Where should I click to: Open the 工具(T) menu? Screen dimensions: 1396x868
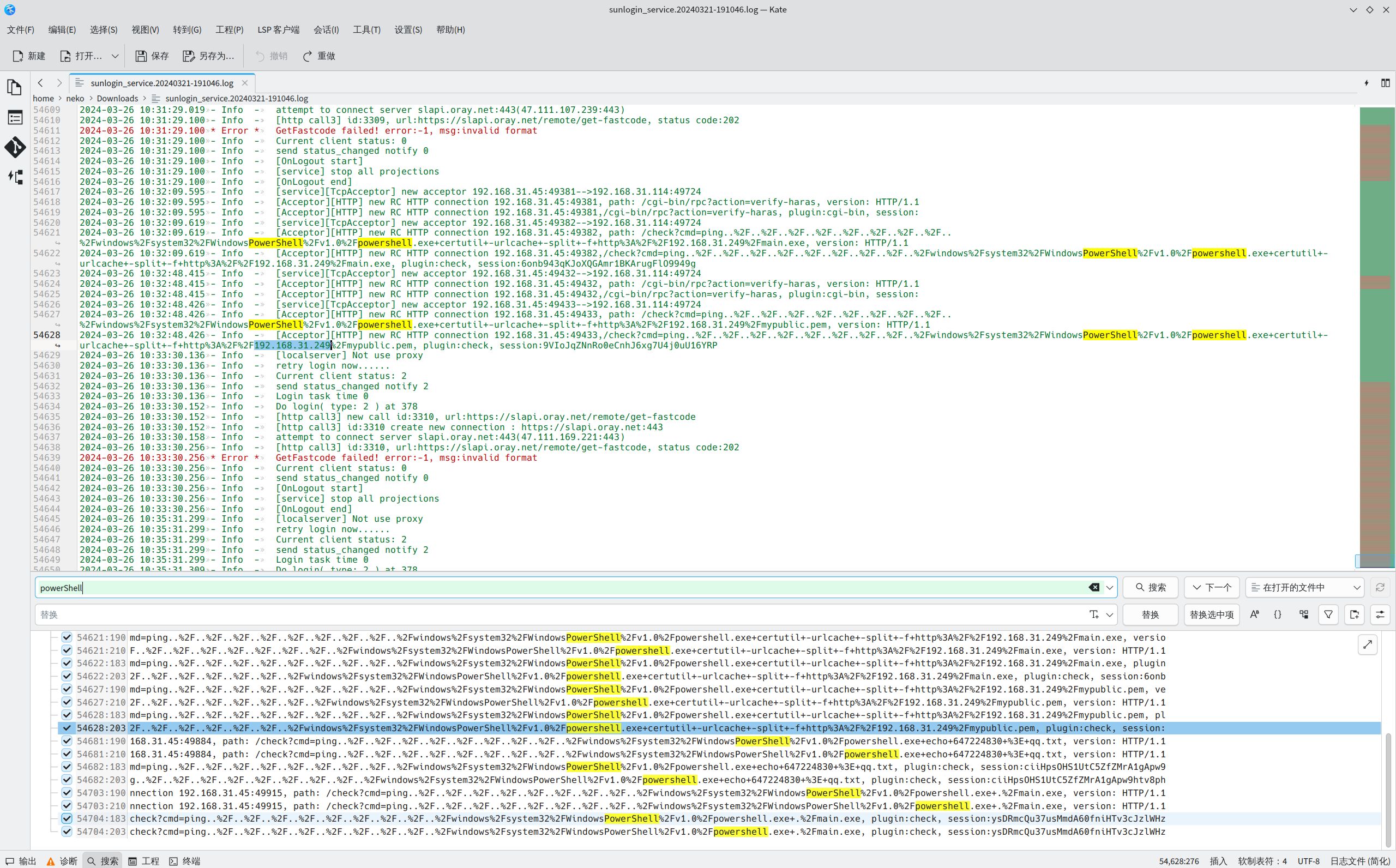click(366, 29)
